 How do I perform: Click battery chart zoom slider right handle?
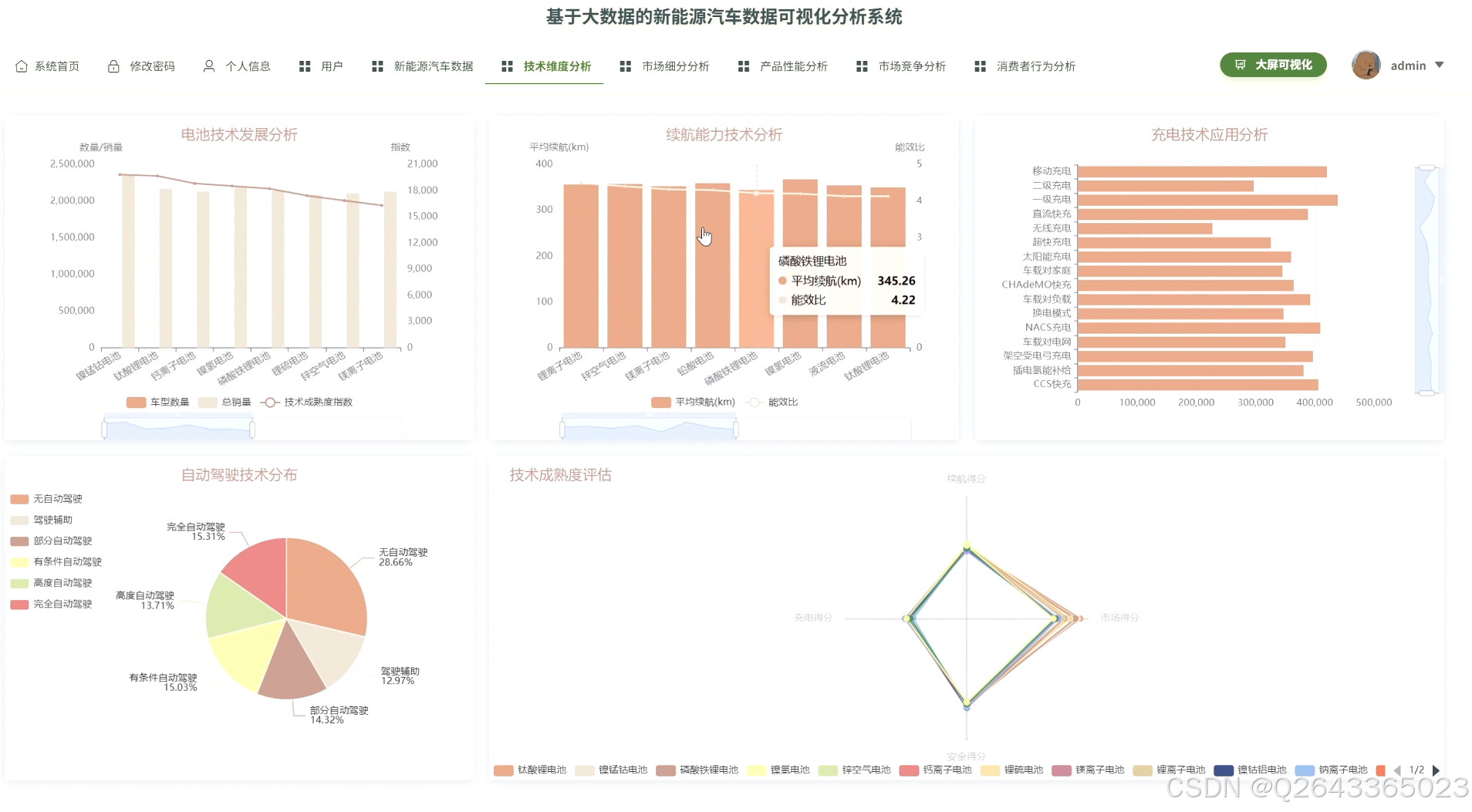[x=252, y=429]
